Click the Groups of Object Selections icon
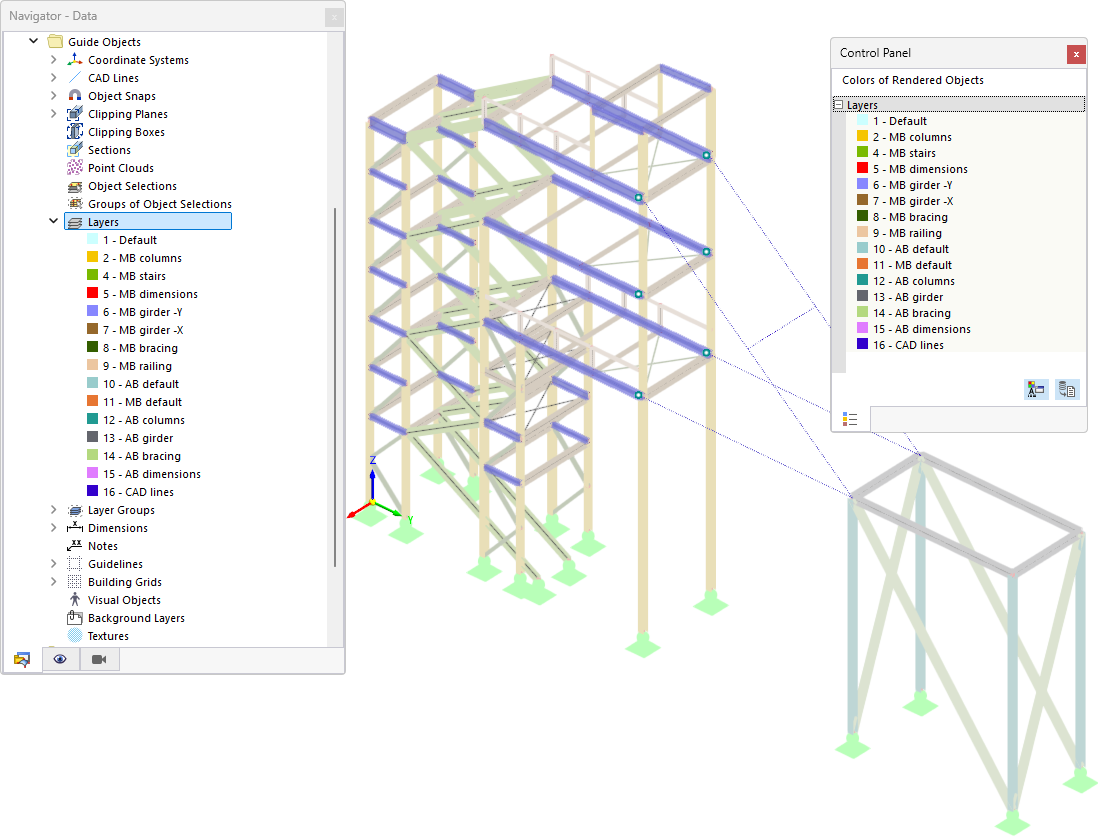 click(x=75, y=204)
